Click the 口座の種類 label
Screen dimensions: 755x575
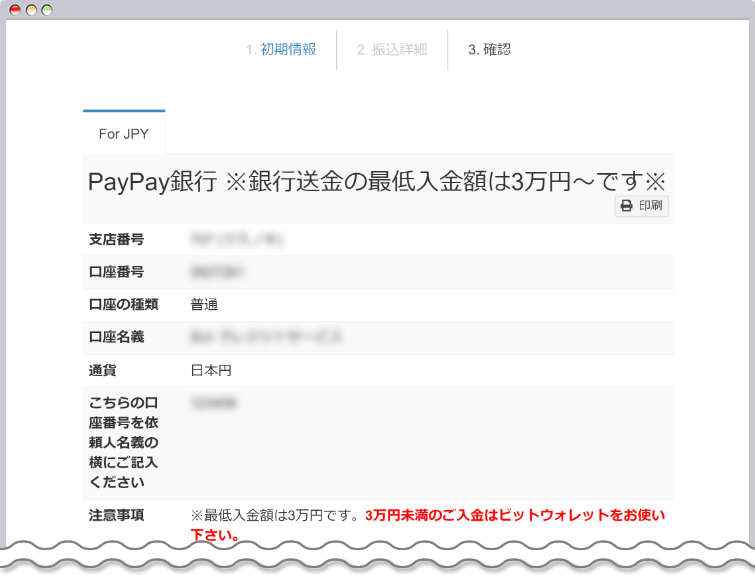(123, 304)
